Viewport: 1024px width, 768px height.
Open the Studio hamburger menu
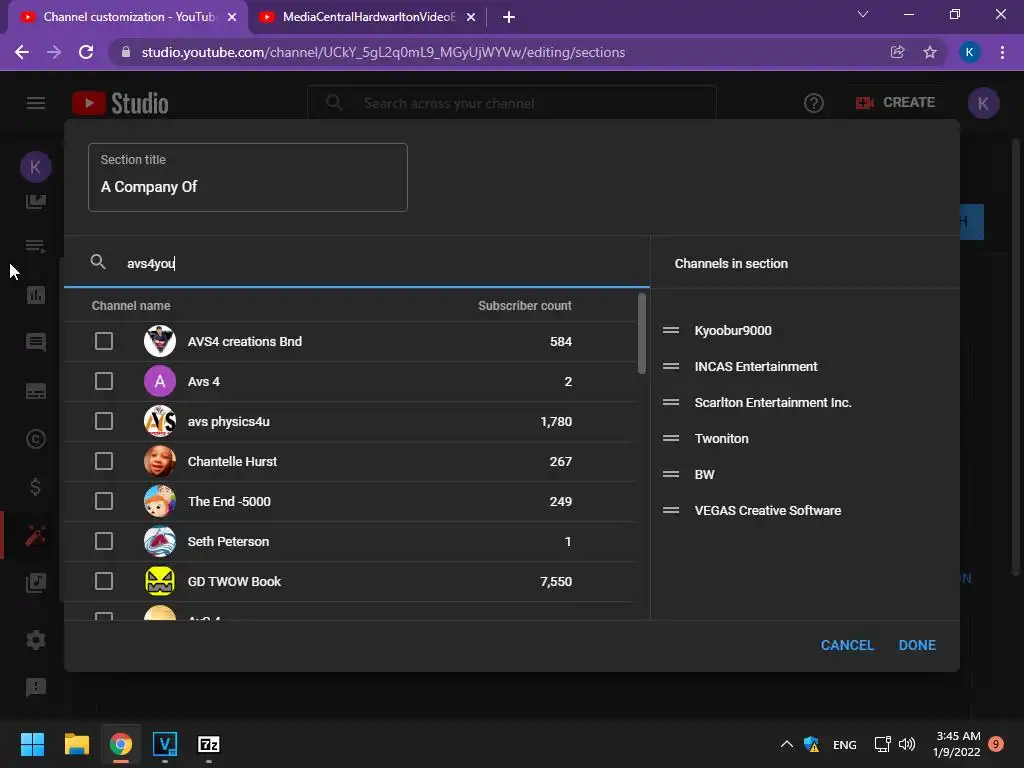click(x=36, y=103)
